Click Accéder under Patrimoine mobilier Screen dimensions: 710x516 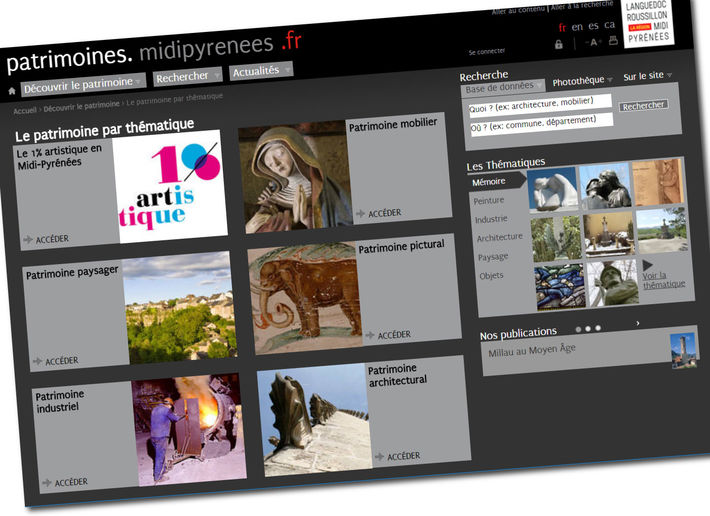379,213
